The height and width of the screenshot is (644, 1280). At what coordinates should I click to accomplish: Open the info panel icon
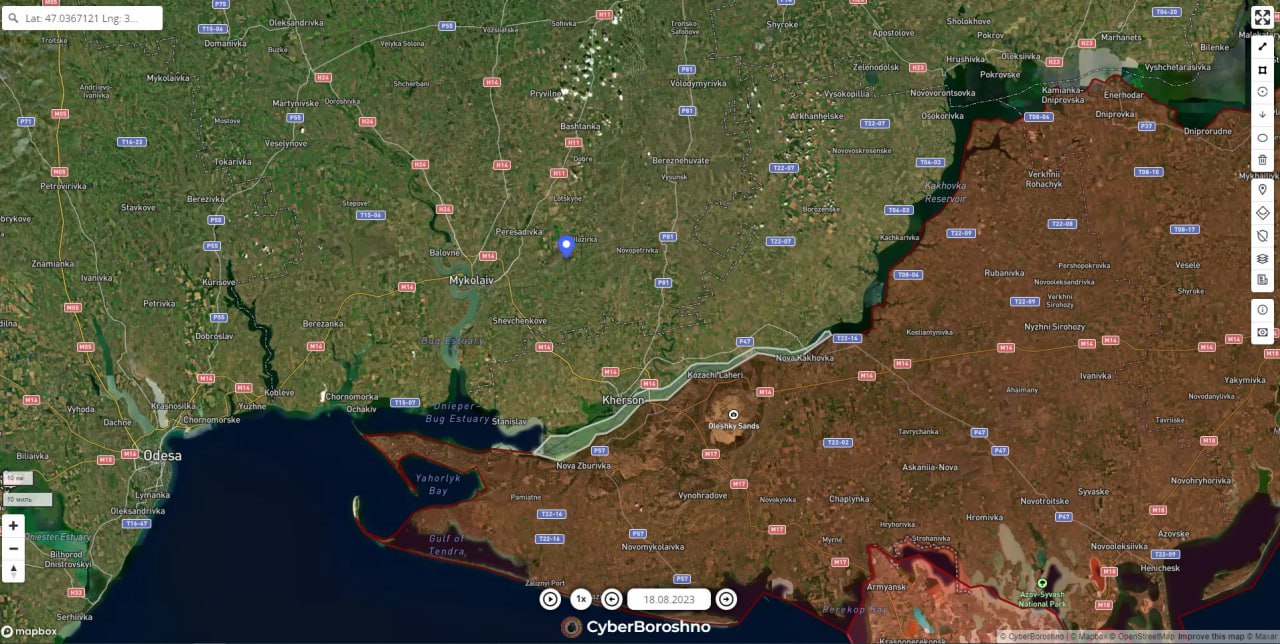(x=1262, y=309)
